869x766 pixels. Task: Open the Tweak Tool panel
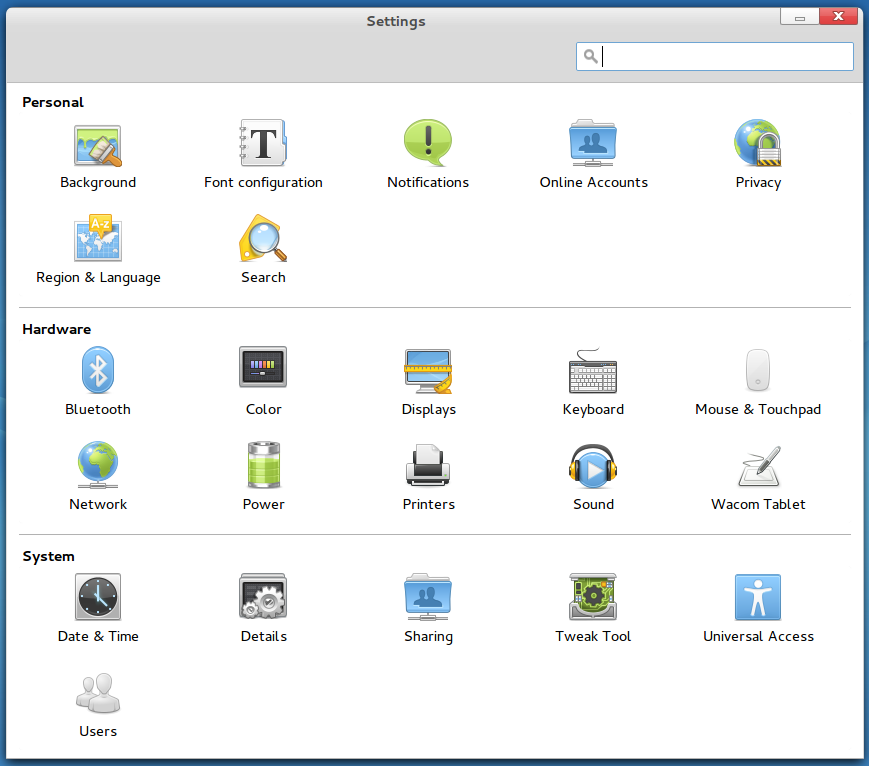click(x=593, y=606)
